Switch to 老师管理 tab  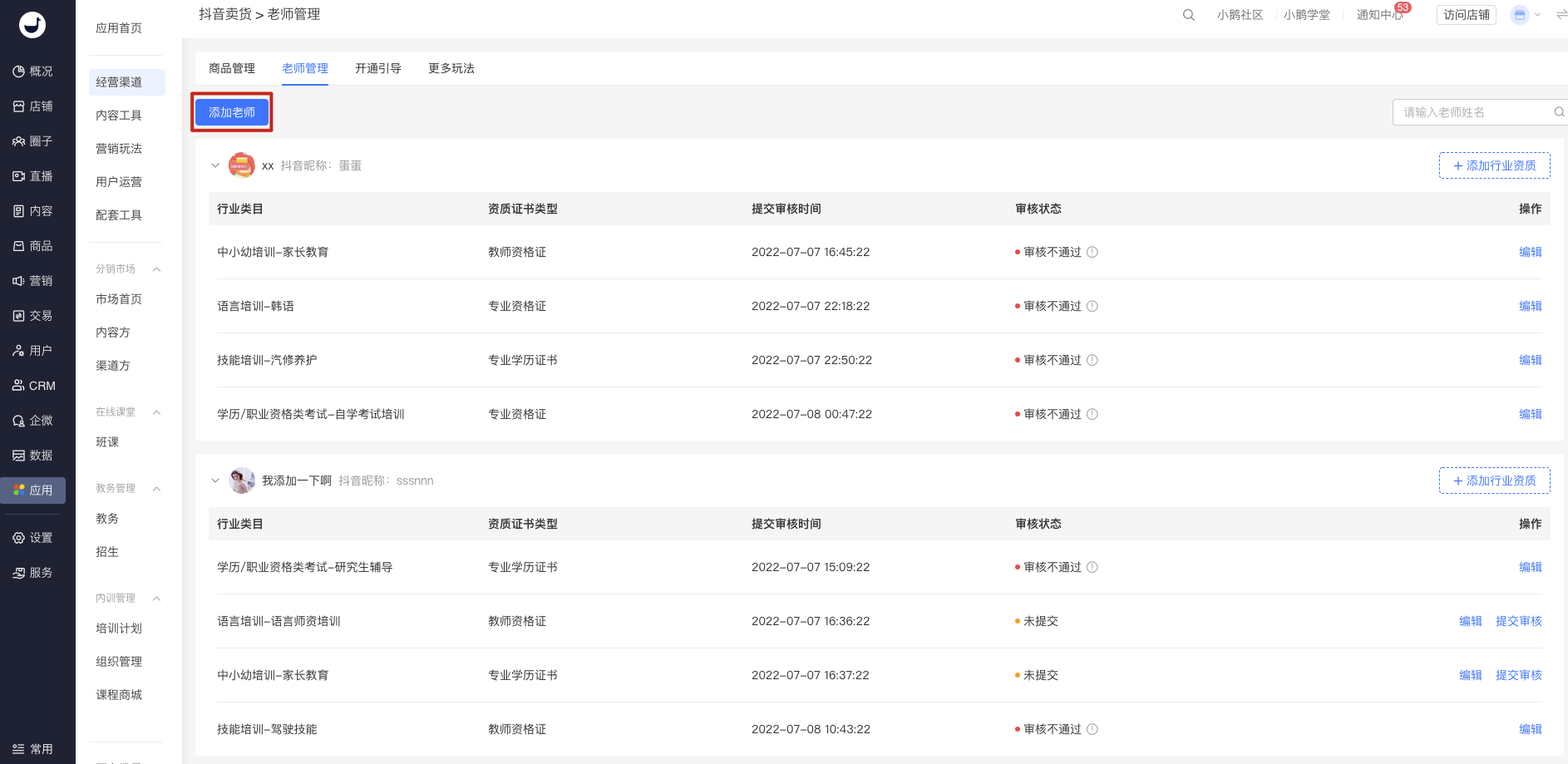click(305, 68)
